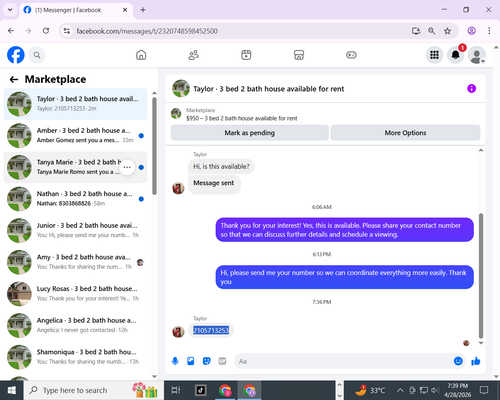Click the Windows taskbar search box
Viewport: 500px width, 400px height.
click(94, 390)
